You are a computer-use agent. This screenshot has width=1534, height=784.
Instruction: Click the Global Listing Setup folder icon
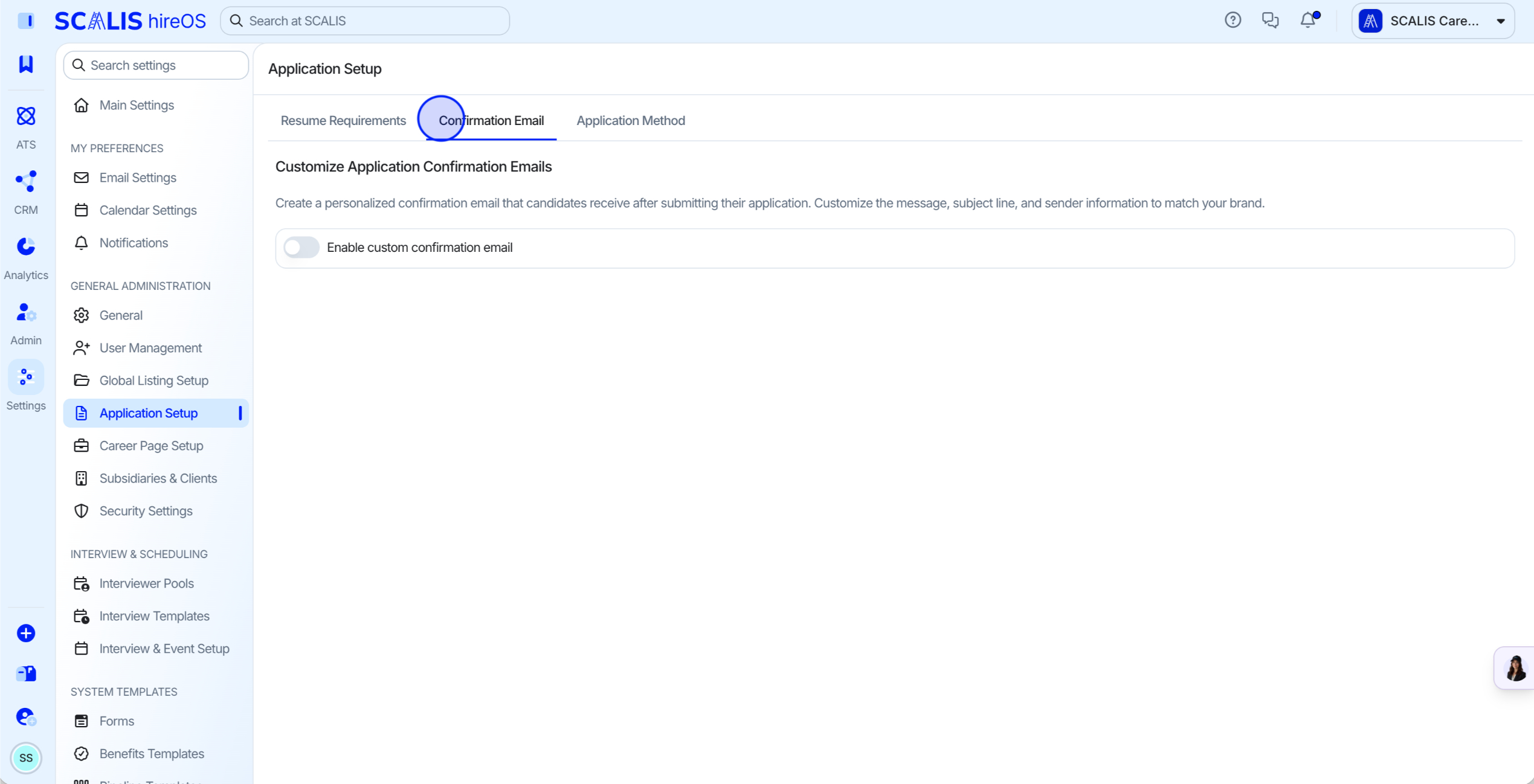click(81, 381)
